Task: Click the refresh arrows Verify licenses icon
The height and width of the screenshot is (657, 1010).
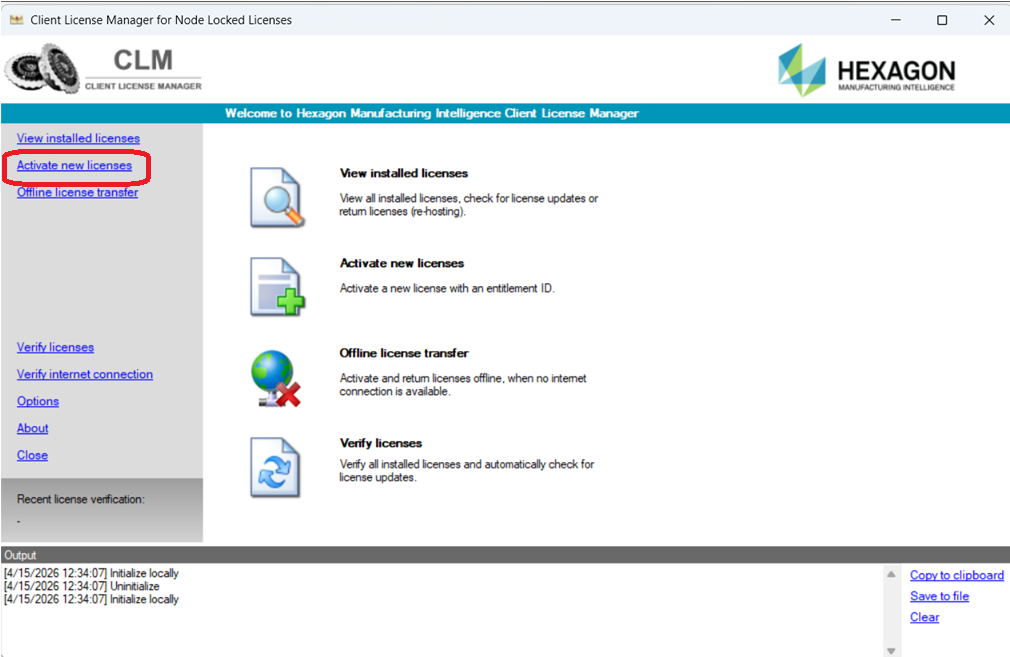Action: 275,467
